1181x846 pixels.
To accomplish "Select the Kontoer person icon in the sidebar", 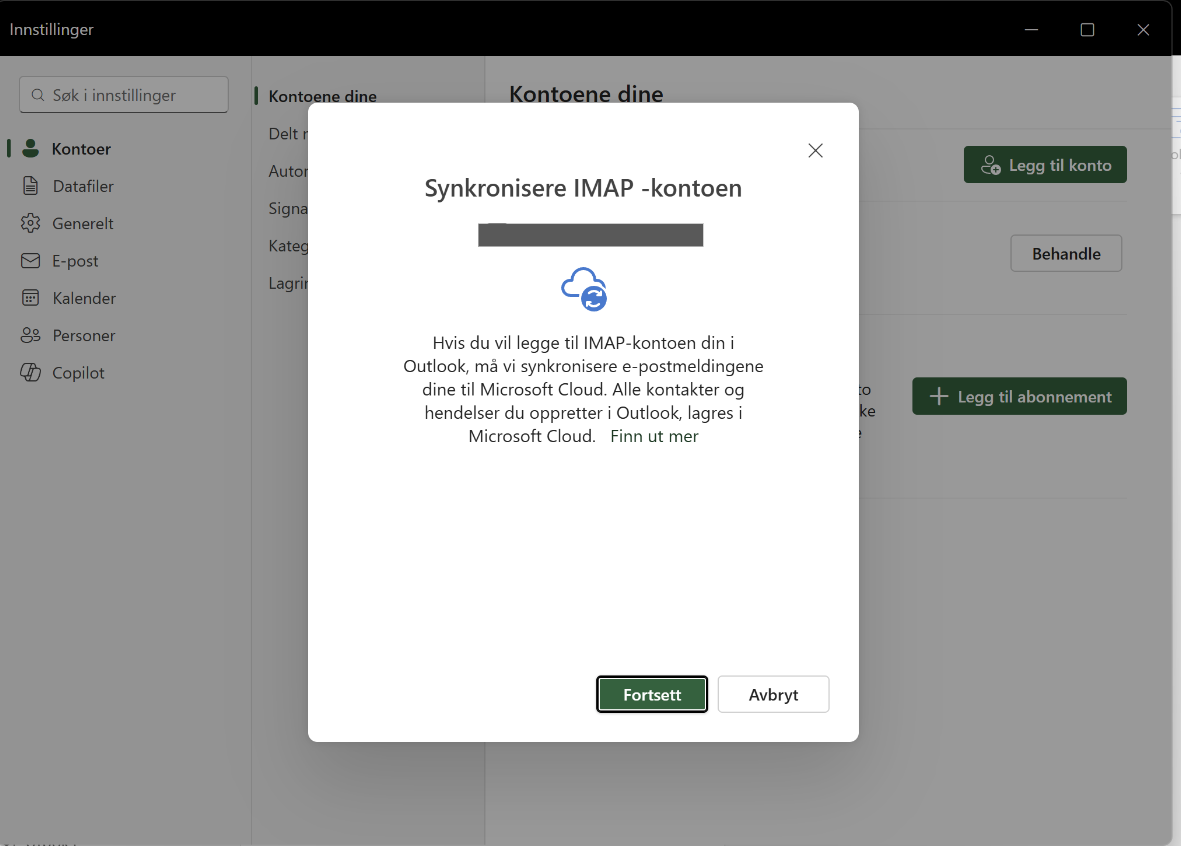I will [30, 148].
